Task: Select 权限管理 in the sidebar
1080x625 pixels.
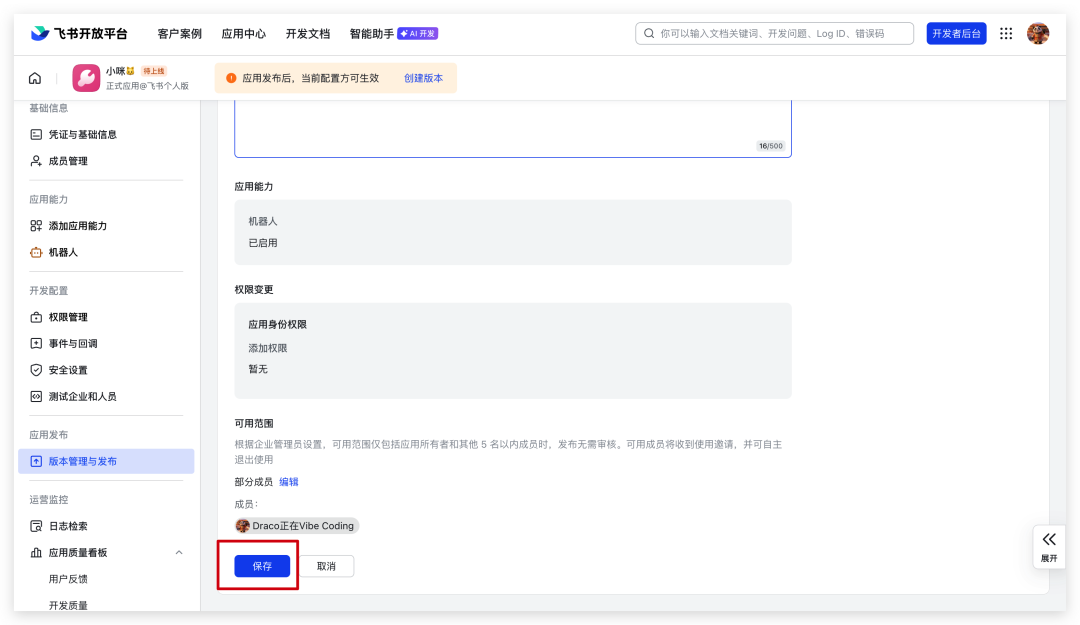Action: click(x=68, y=317)
